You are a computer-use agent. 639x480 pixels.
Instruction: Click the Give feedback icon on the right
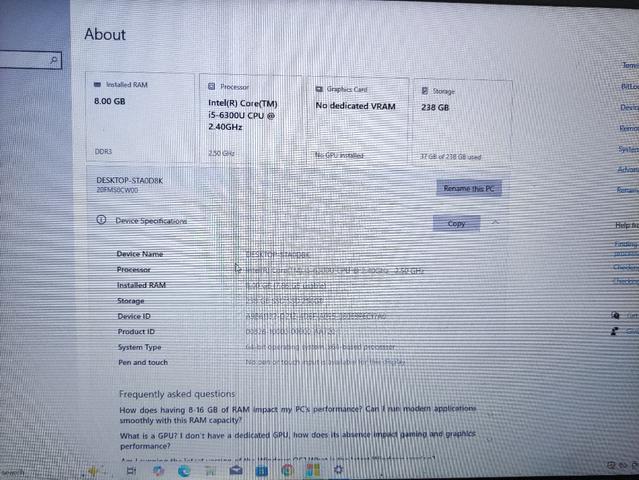tap(615, 331)
